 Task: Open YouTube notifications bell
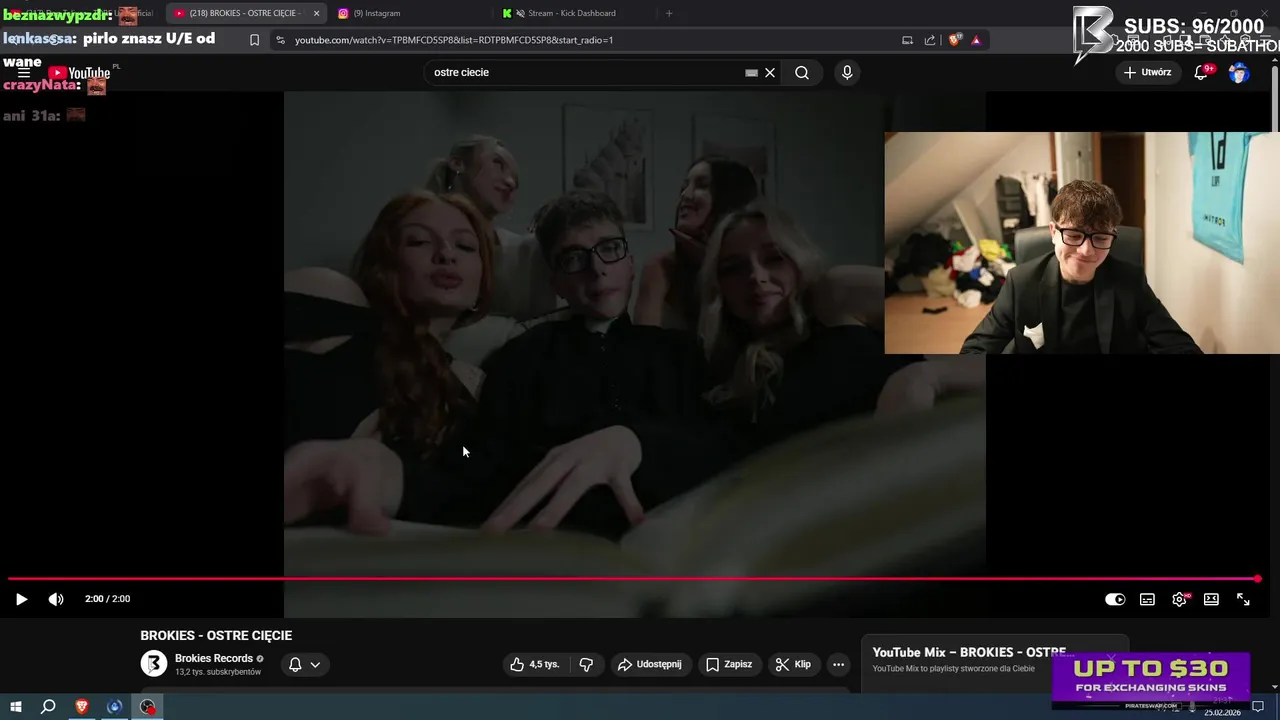pyautogui.click(x=1202, y=73)
